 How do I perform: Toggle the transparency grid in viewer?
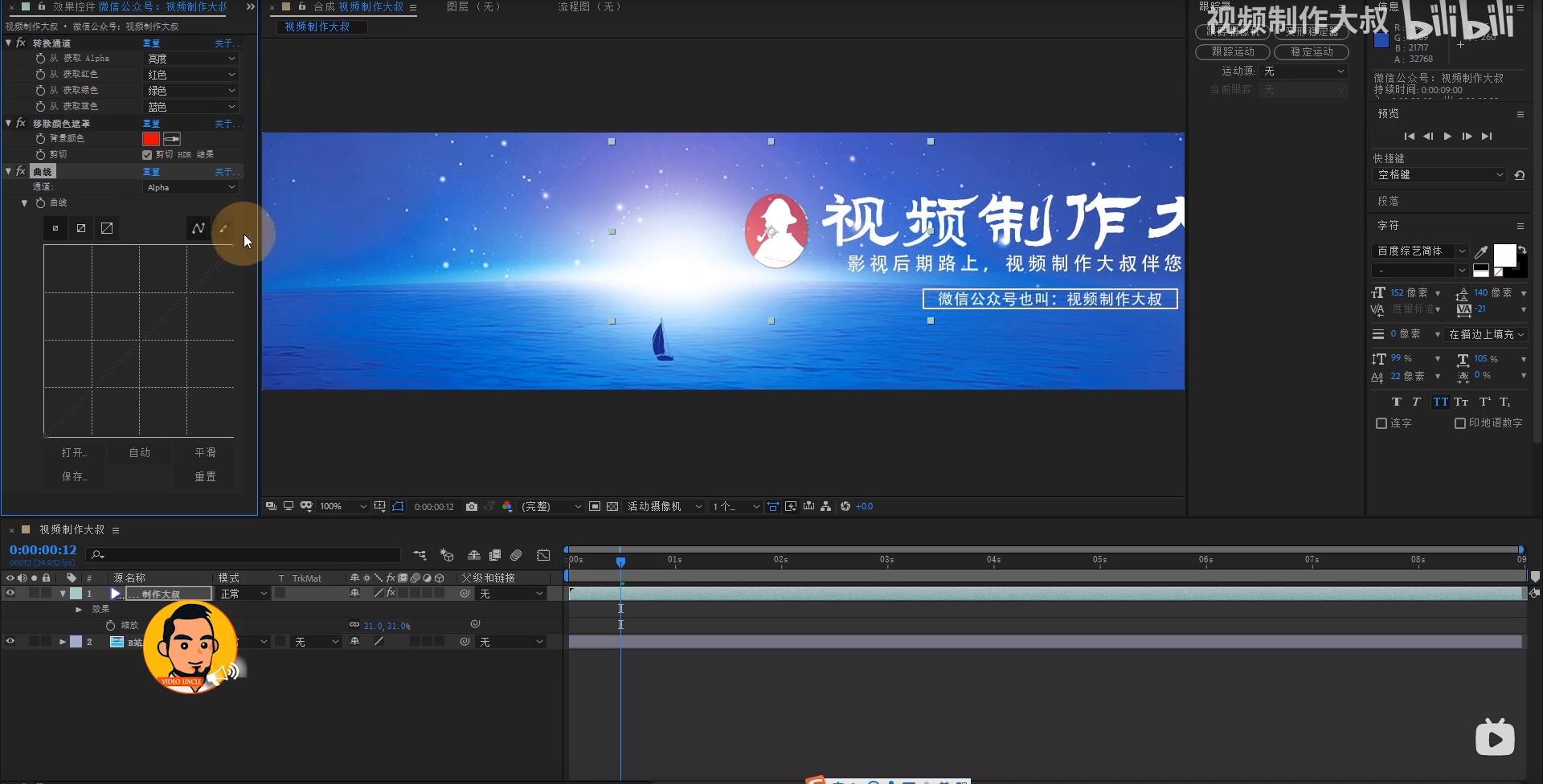click(612, 506)
